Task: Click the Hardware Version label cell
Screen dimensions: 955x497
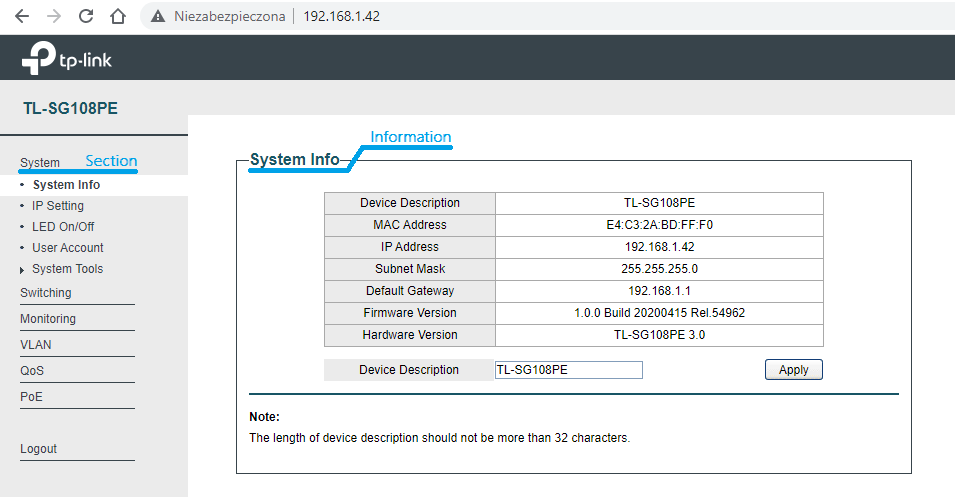Action: pos(410,334)
